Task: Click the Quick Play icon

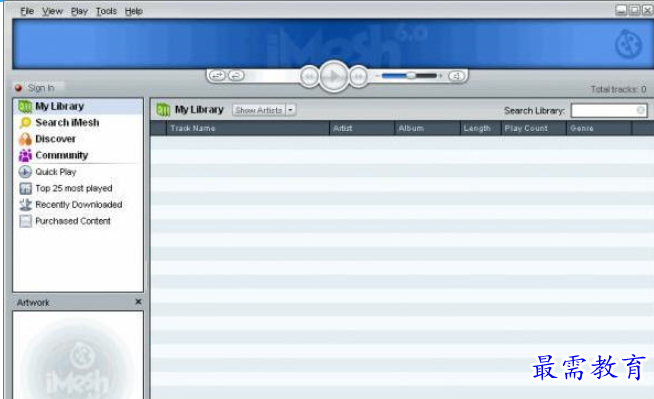Action: [x=25, y=172]
